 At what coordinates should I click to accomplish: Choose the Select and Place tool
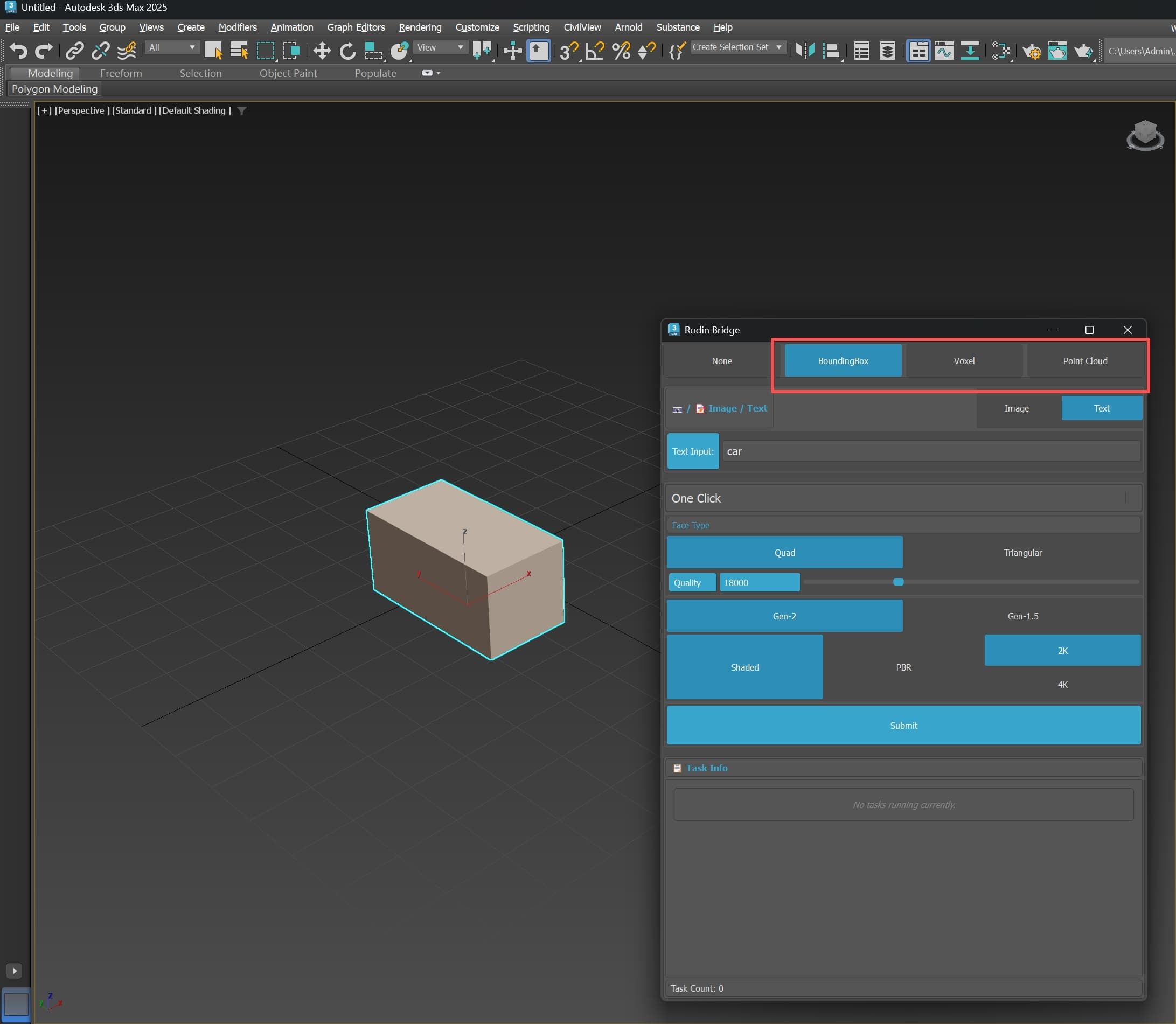(x=399, y=51)
